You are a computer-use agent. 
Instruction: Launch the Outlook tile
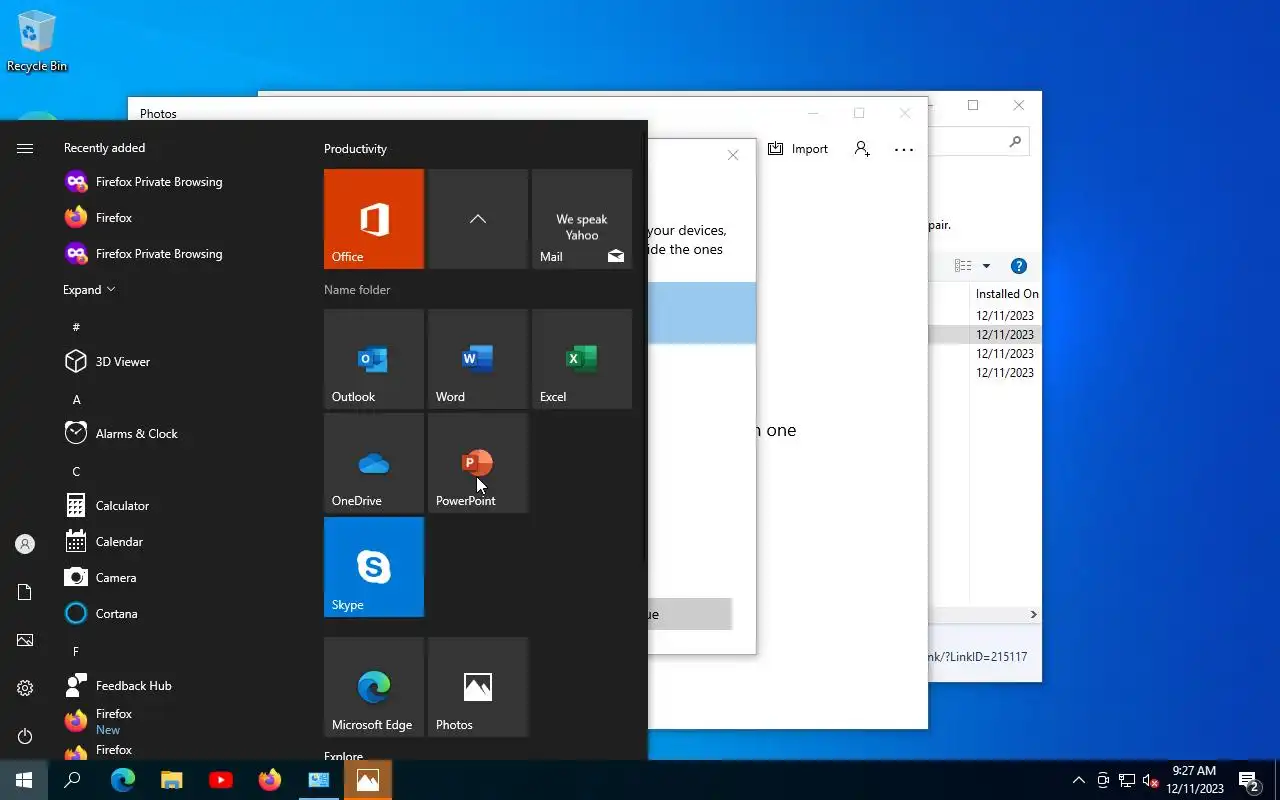point(374,359)
